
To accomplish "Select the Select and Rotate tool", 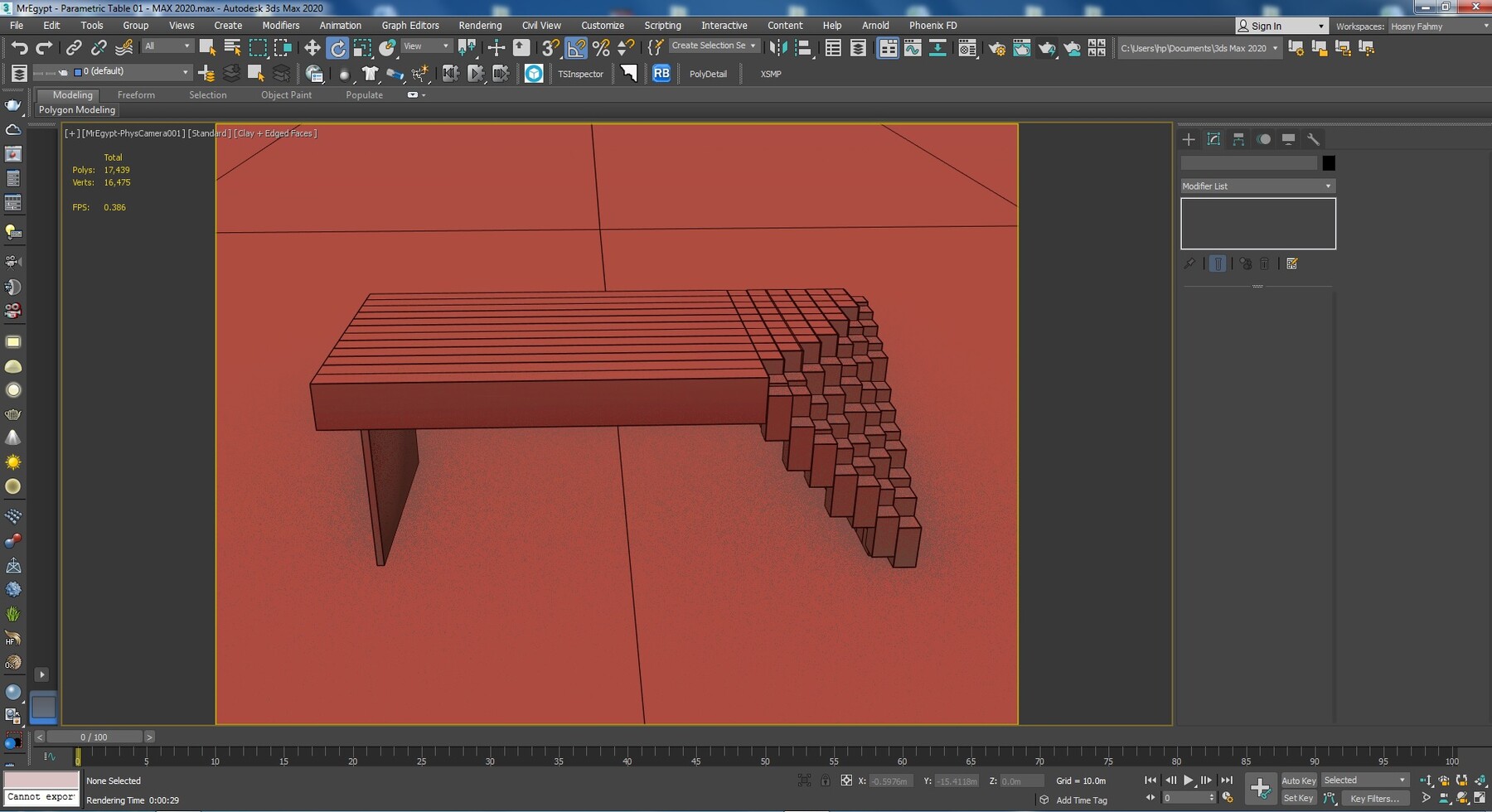I will (339, 47).
